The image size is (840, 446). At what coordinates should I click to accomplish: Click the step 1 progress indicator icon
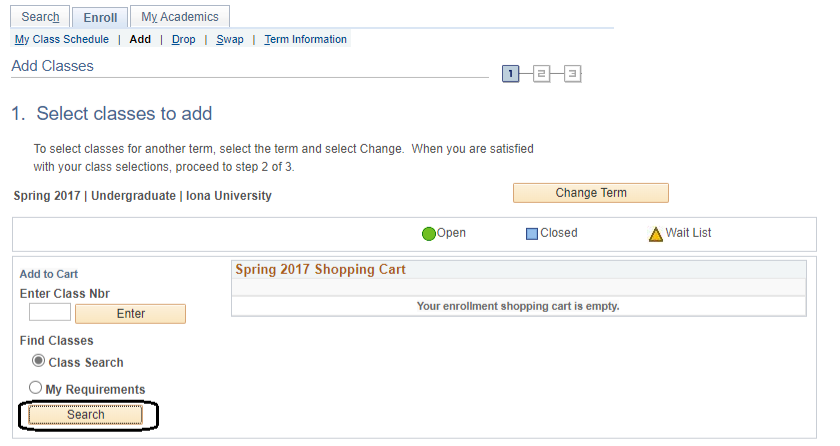click(511, 74)
